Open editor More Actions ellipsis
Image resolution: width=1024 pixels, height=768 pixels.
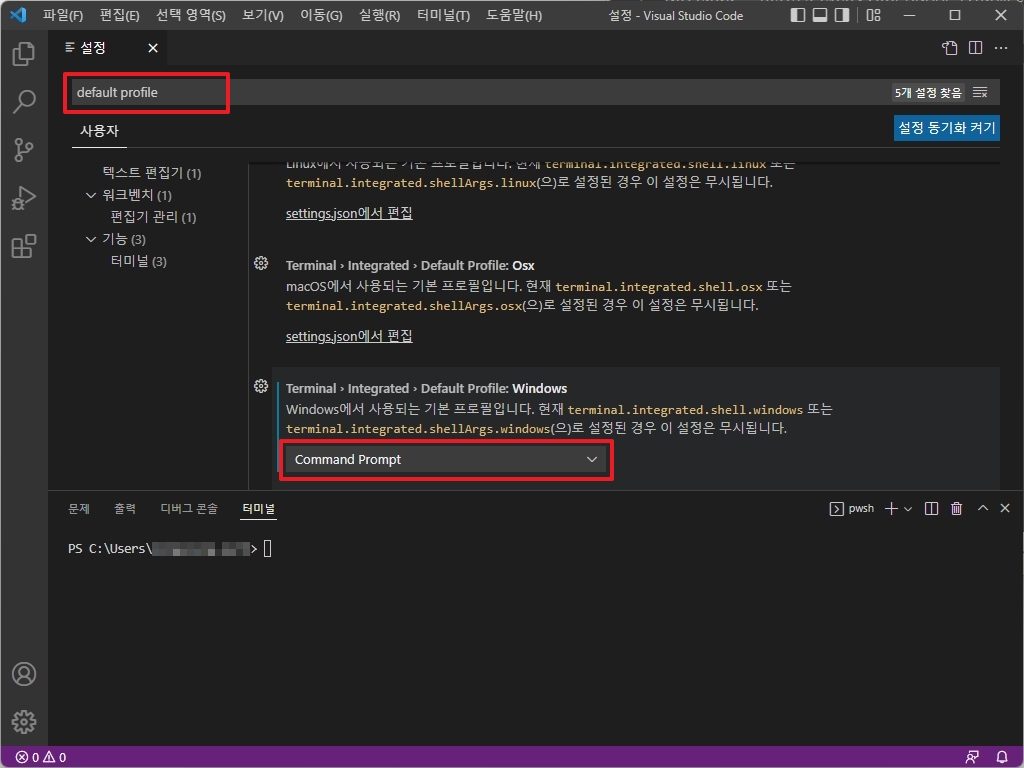pos(1000,48)
